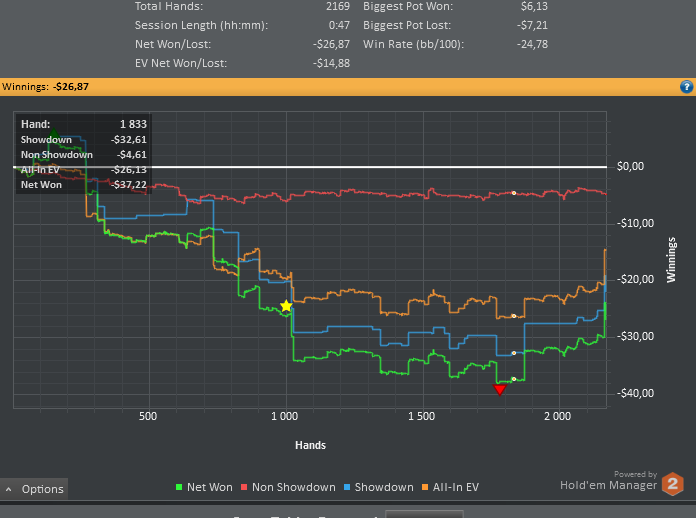Click the chevron arrow beside Options

click(x=10, y=489)
